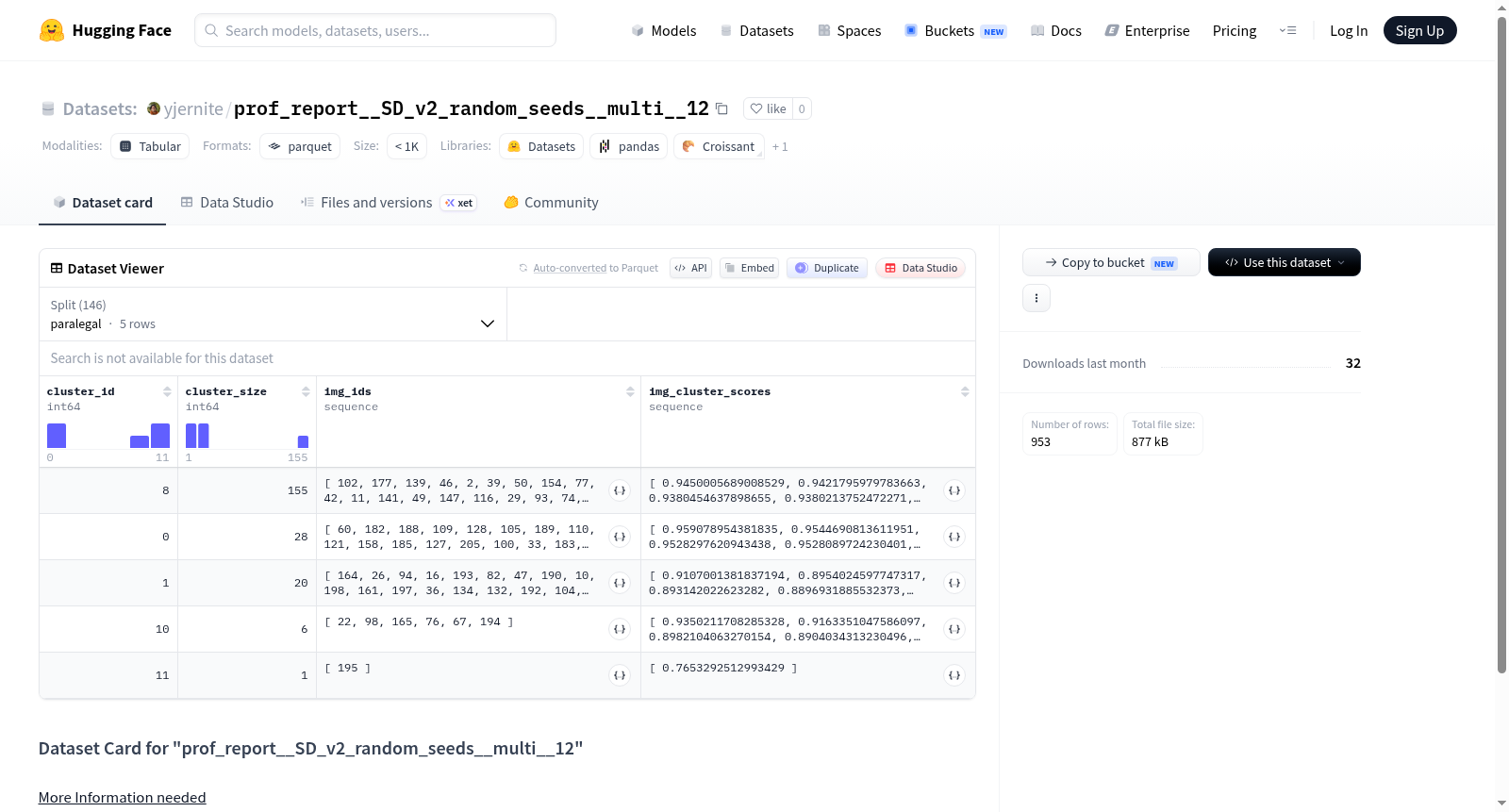Image resolution: width=1509 pixels, height=812 pixels.
Task: Click Copy to bucket button
Action: tap(1111, 262)
